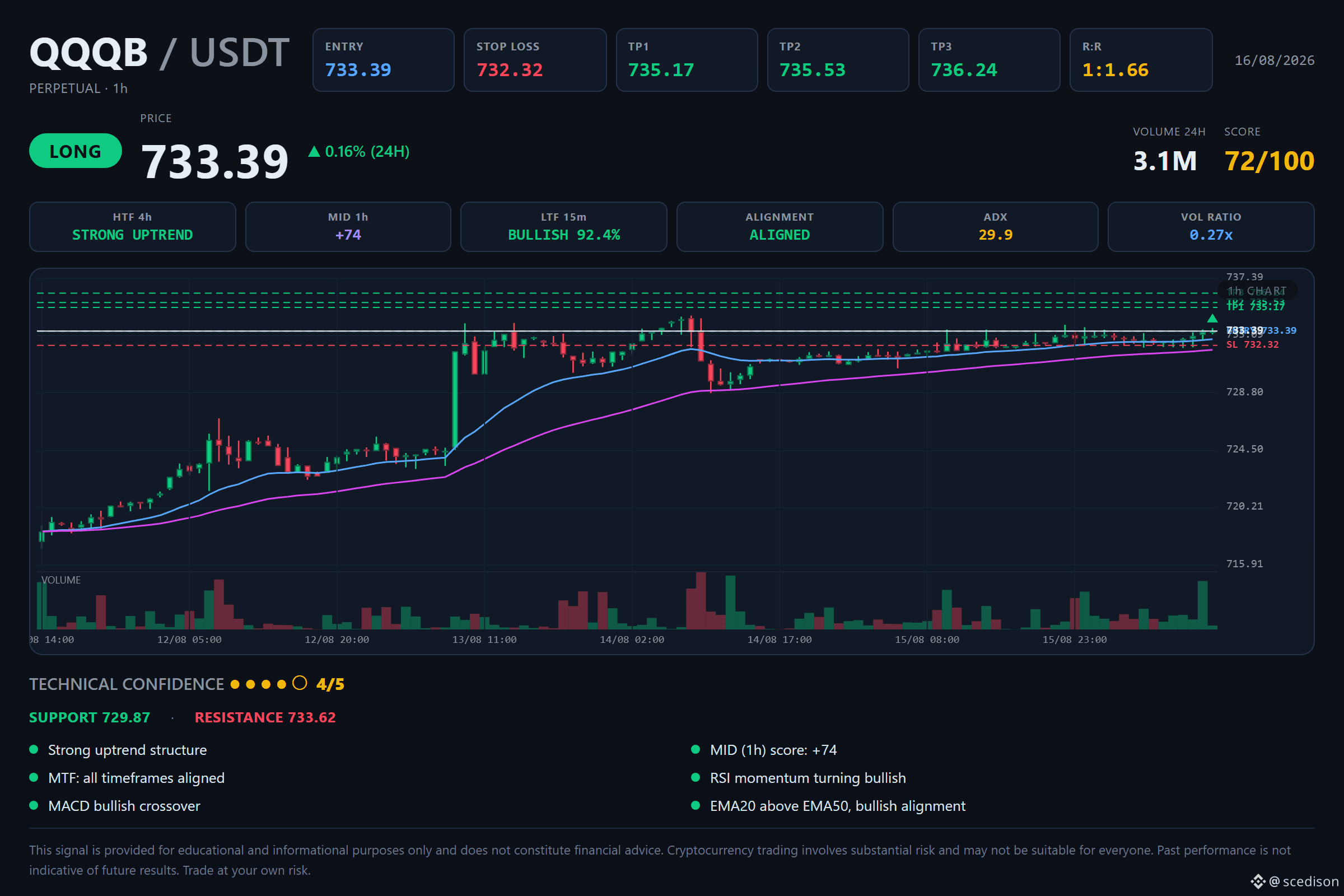Click the 724.50 price axis label

coord(1244,449)
